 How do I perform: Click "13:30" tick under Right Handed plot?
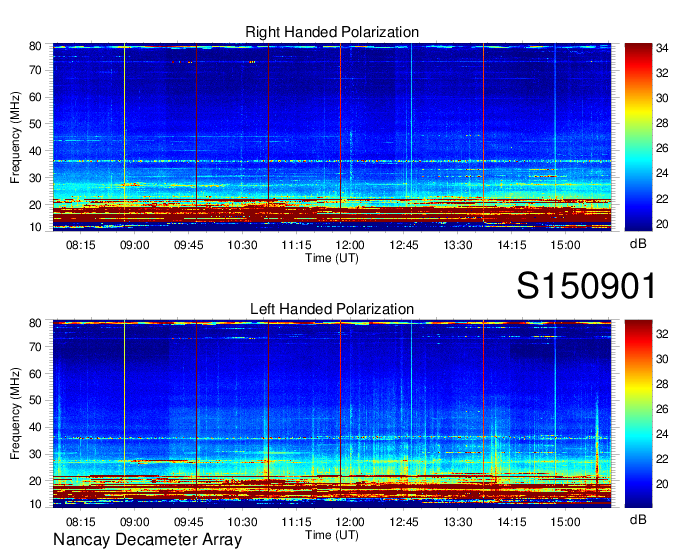click(x=458, y=245)
